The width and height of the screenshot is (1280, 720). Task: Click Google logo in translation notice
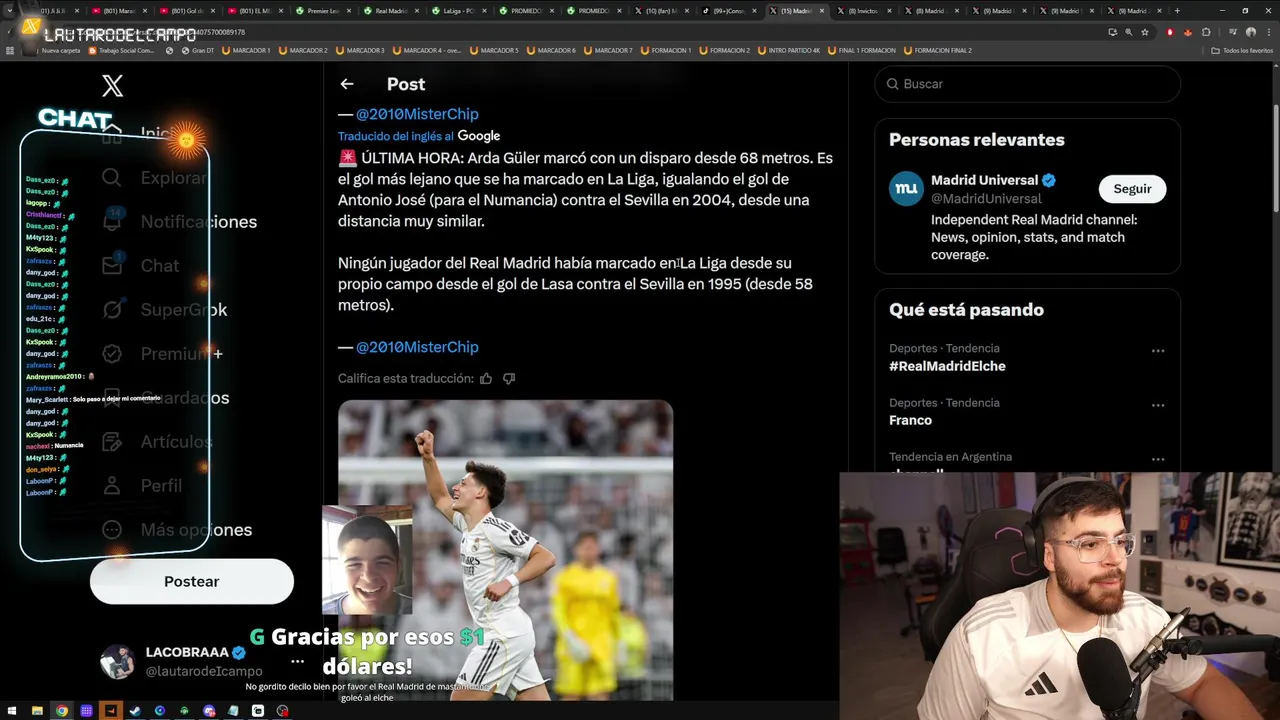click(478, 136)
